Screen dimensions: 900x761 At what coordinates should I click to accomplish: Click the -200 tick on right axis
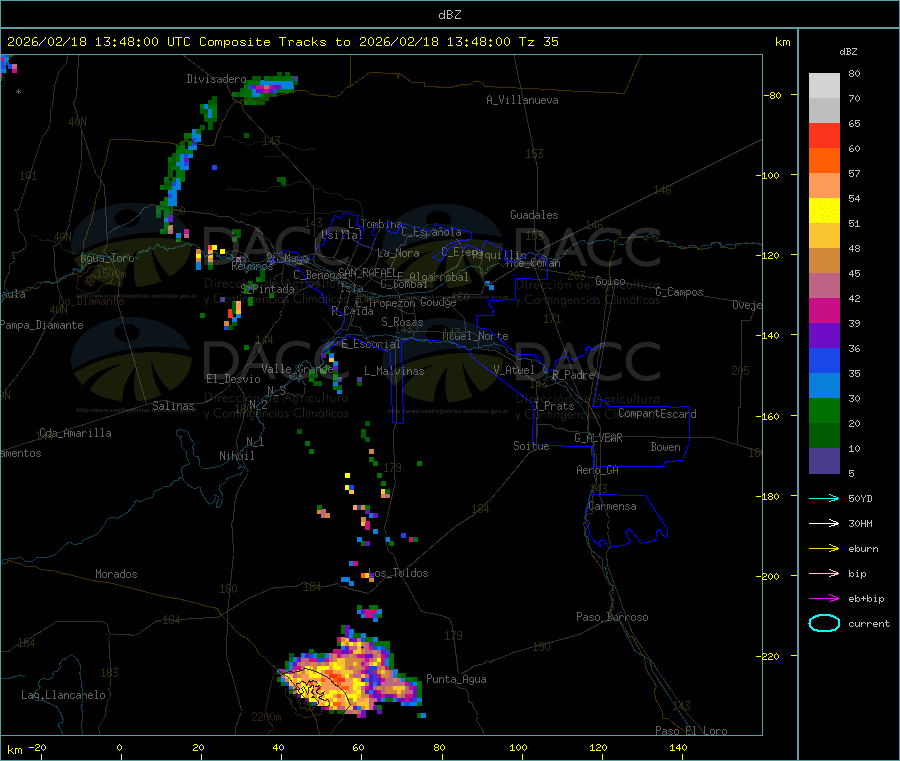click(x=770, y=576)
